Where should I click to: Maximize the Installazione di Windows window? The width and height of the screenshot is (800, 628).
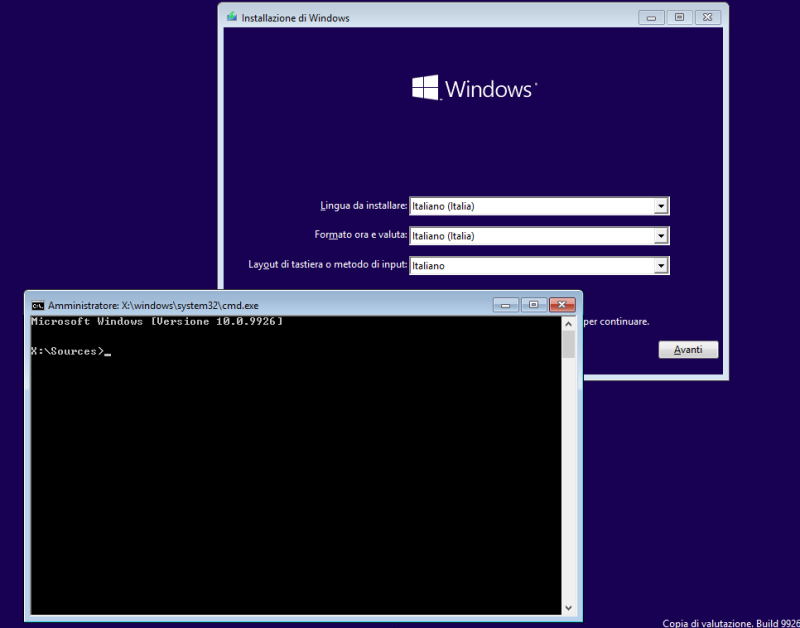[680, 17]
